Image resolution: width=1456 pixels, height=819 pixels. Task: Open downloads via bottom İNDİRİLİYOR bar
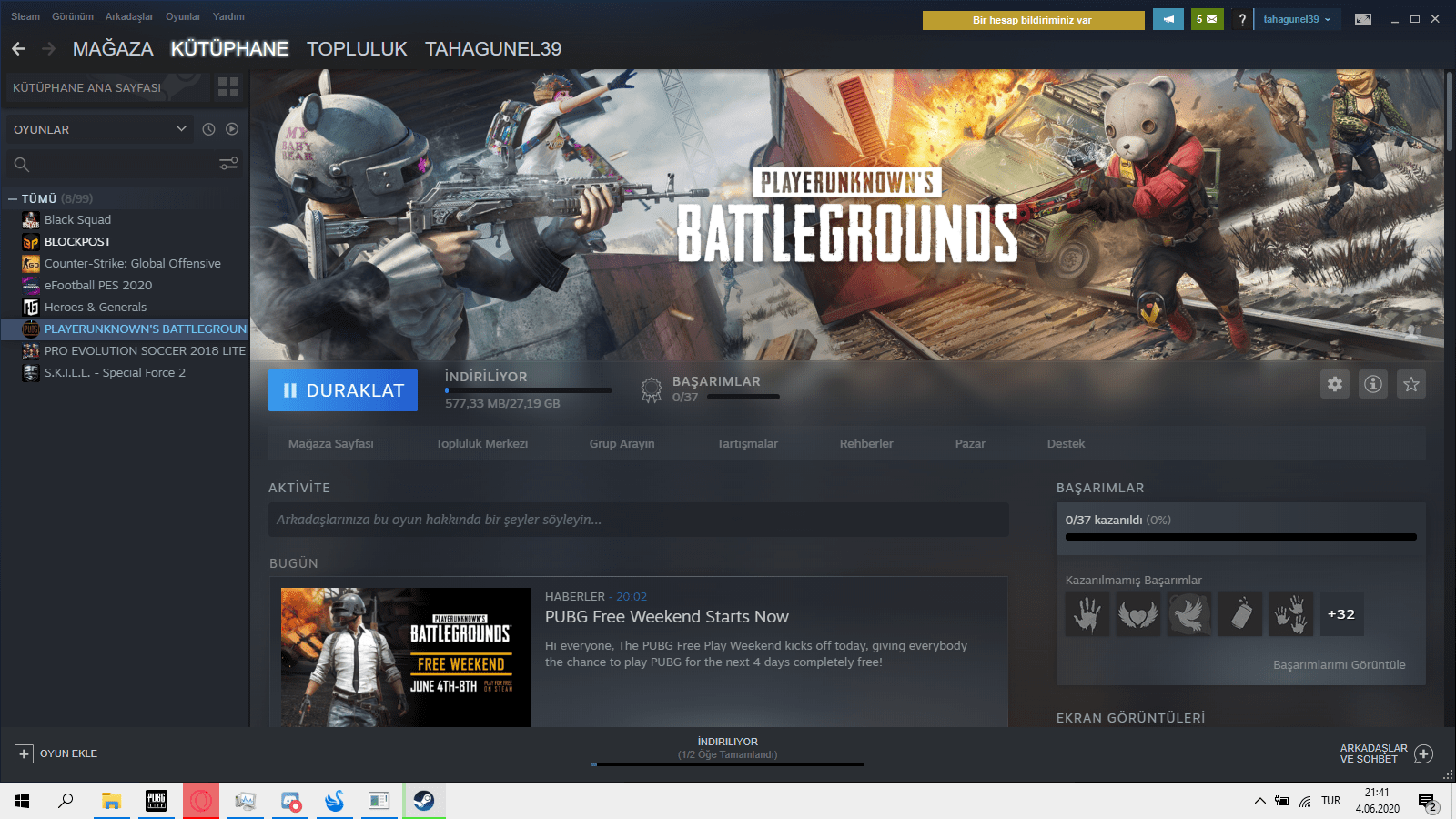pos(728,750)
